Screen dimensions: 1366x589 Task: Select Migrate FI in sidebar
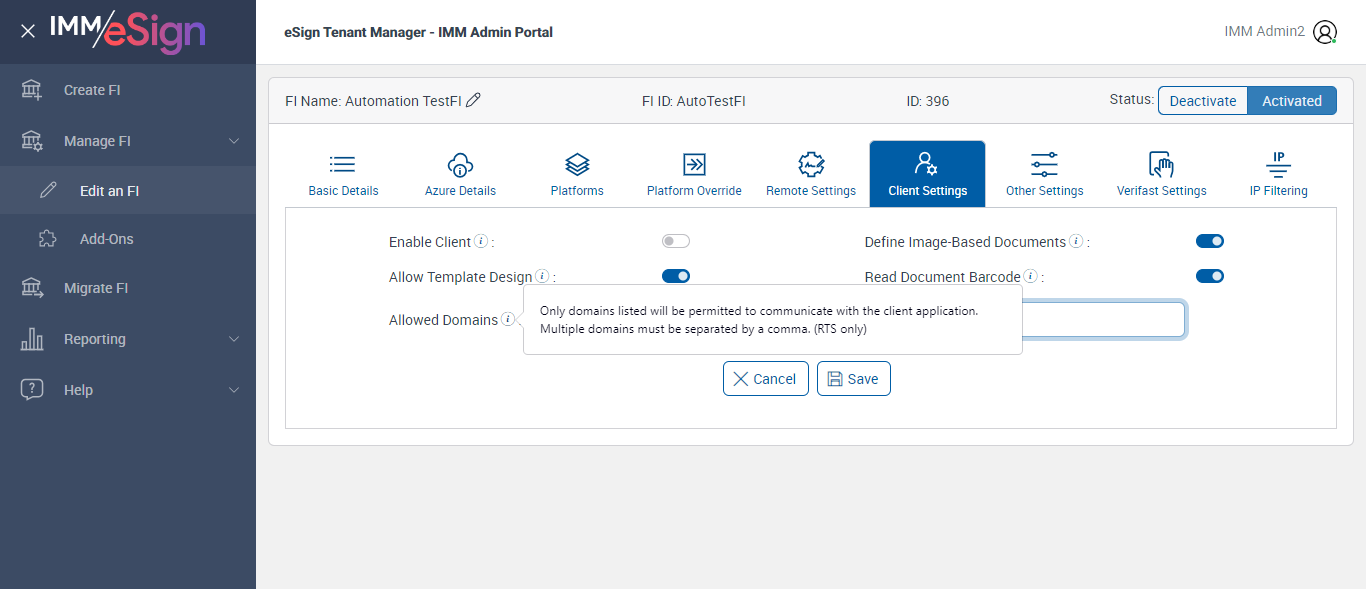[128, 288]
